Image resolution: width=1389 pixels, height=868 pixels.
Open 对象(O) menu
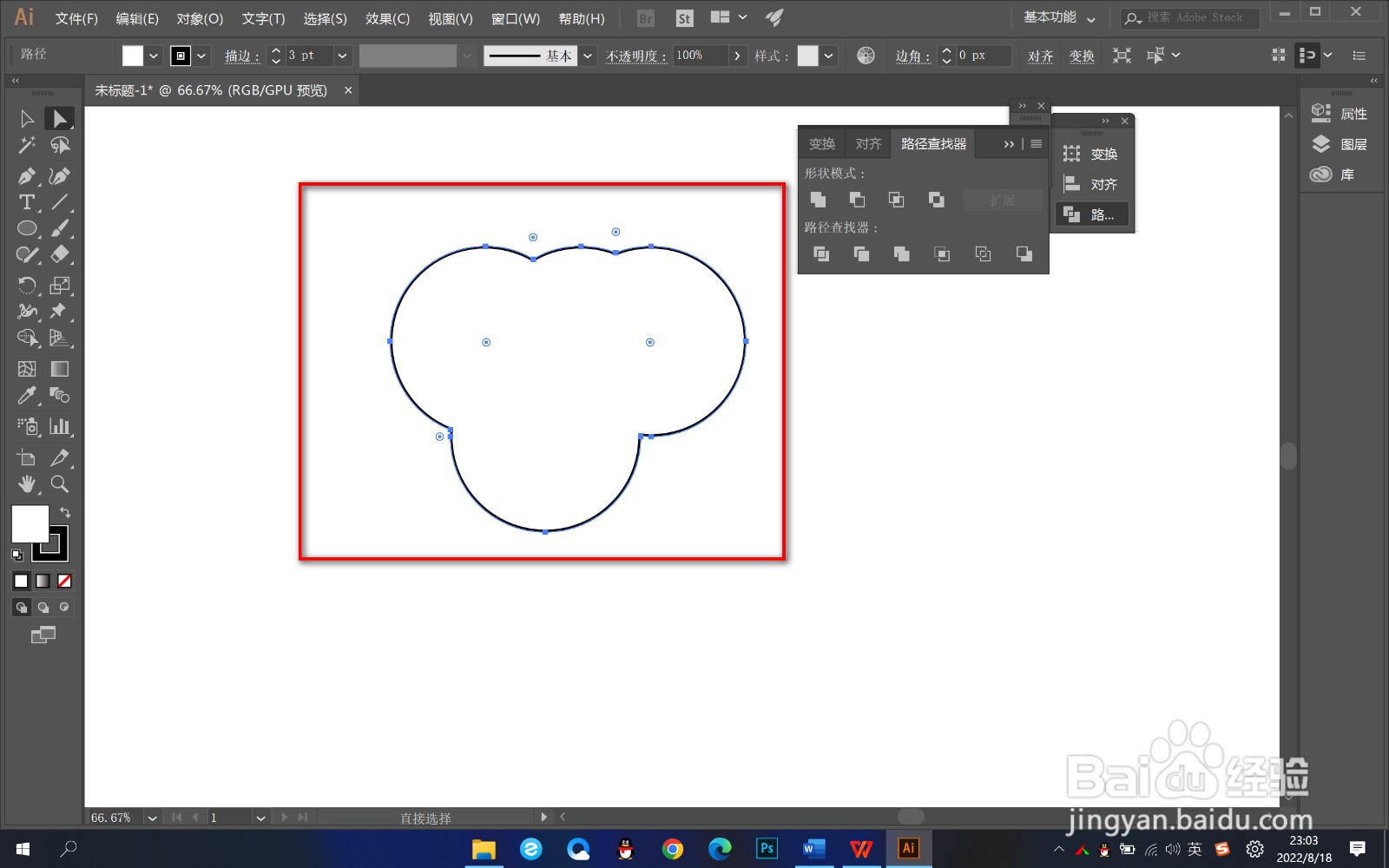tap(200, 18)
